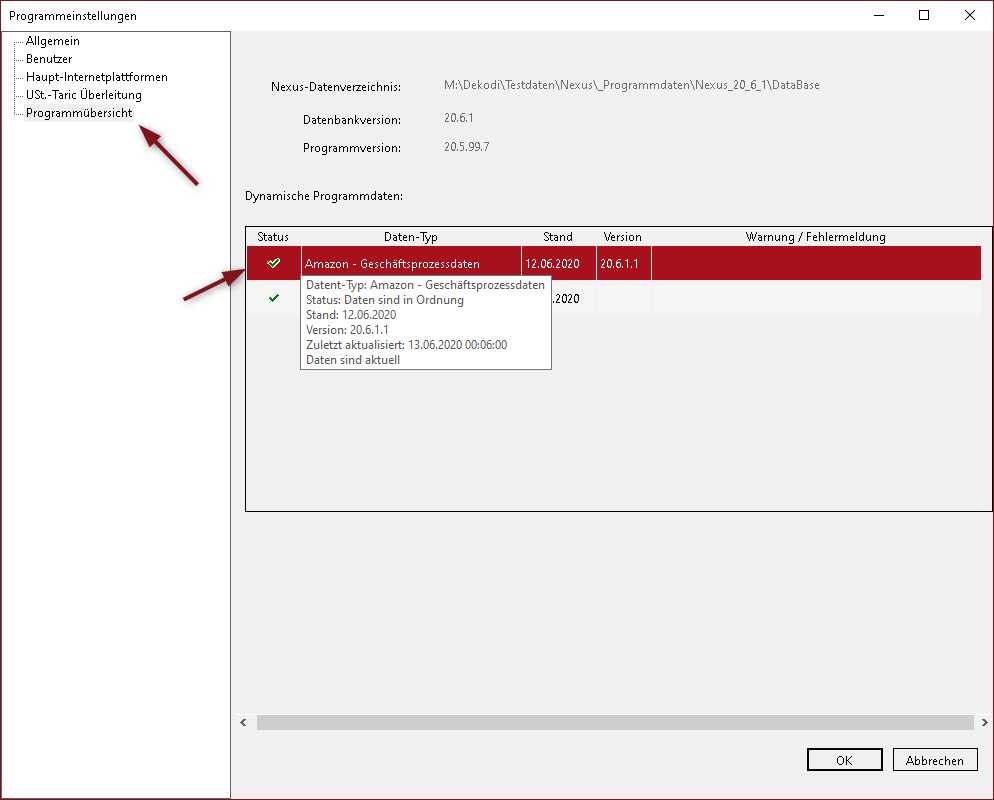Click the green checkmark icon on the second data row

273,298
